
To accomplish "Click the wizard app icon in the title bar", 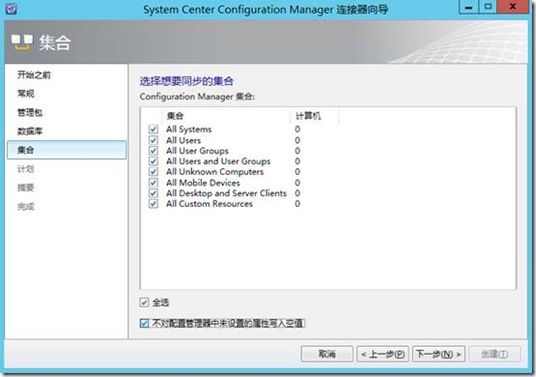I will [x=11, y=9].
